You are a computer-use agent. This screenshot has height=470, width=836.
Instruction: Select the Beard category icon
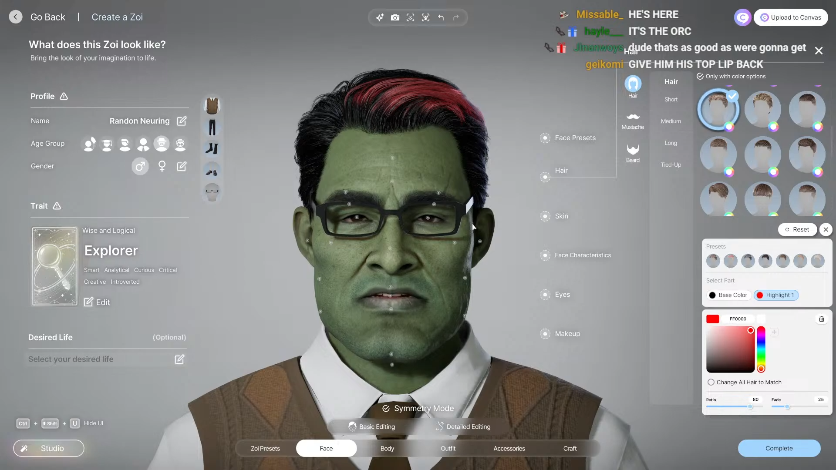click(632, 150)
